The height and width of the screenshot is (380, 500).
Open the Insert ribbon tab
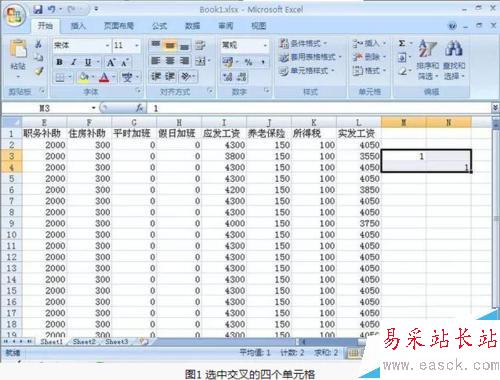click(x=78, y=26)
